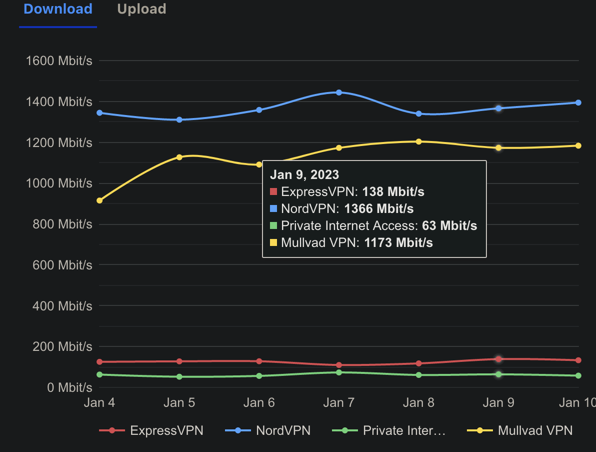
Task: Click ExpressVPN data point on Jan 8
Action: (419, 363)
